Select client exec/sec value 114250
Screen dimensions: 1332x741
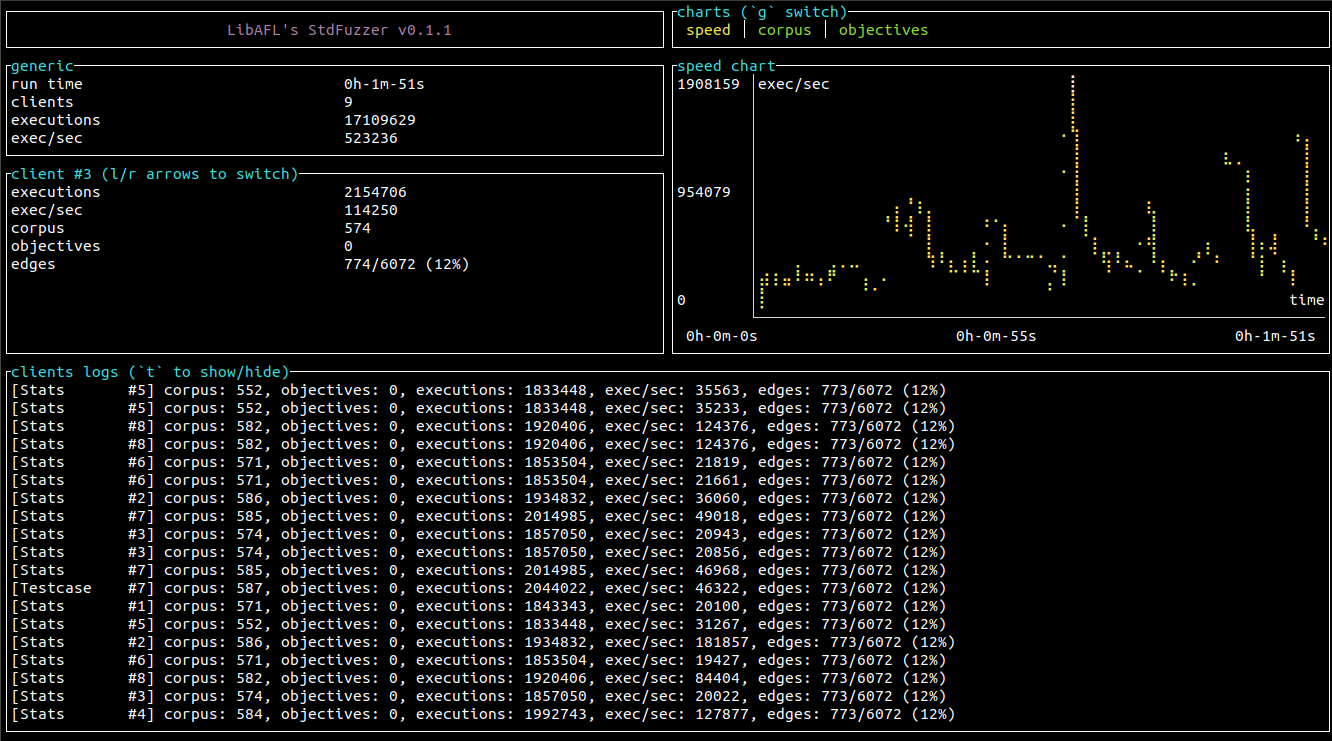pos(371,210)
